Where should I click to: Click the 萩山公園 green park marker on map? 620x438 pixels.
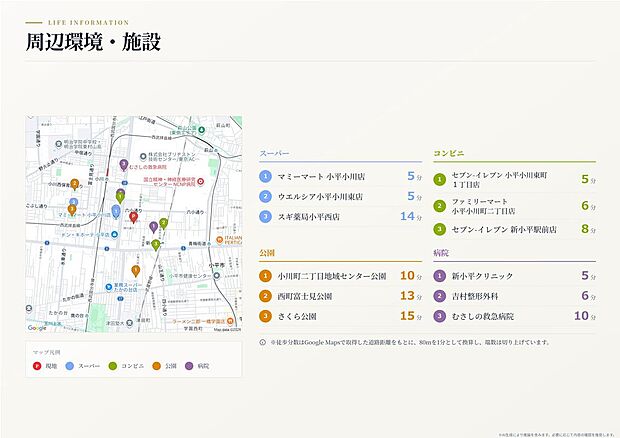[202, 129]
